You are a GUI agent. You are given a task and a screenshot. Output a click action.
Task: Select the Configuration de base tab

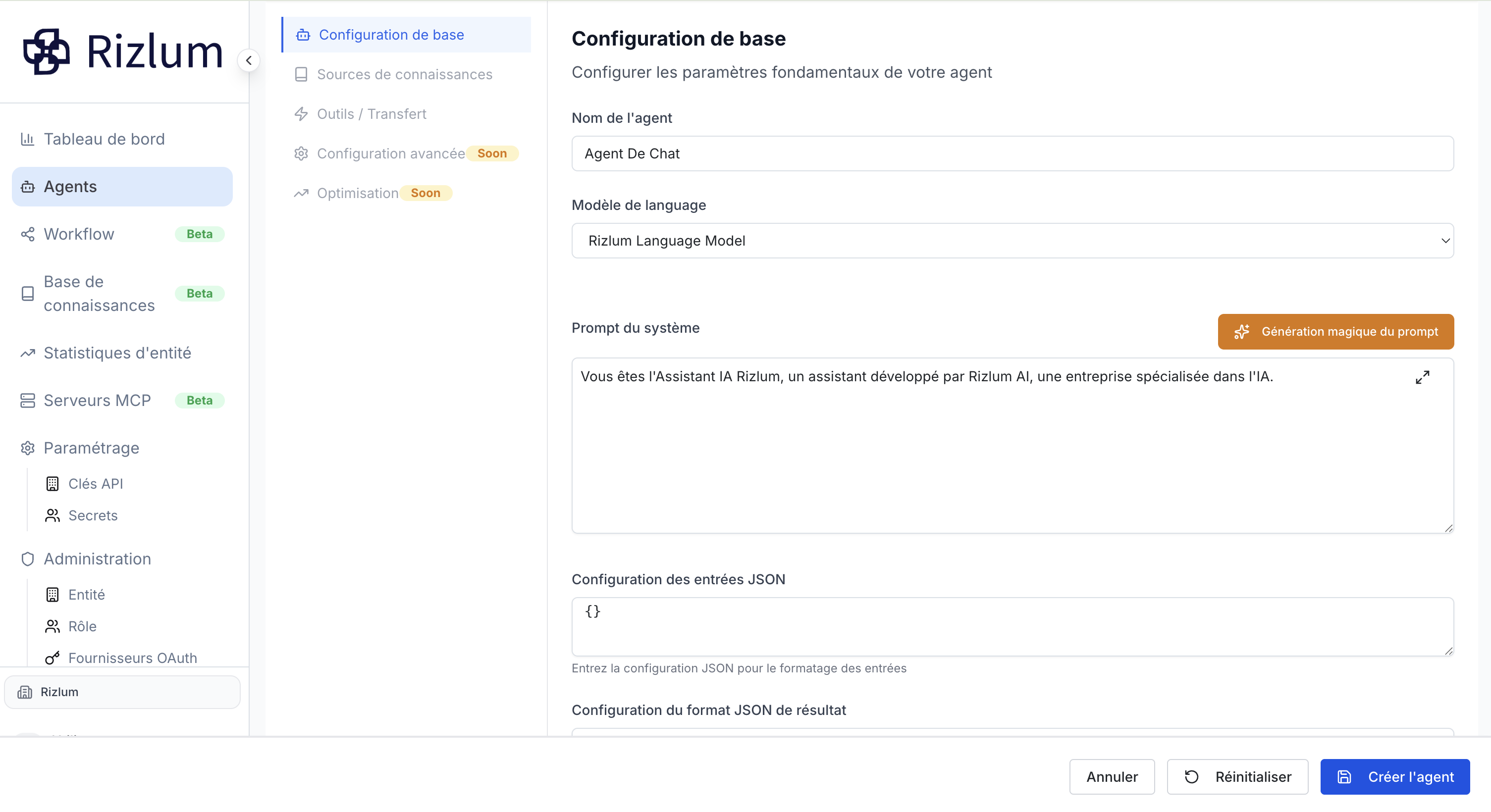pos(406,35)
